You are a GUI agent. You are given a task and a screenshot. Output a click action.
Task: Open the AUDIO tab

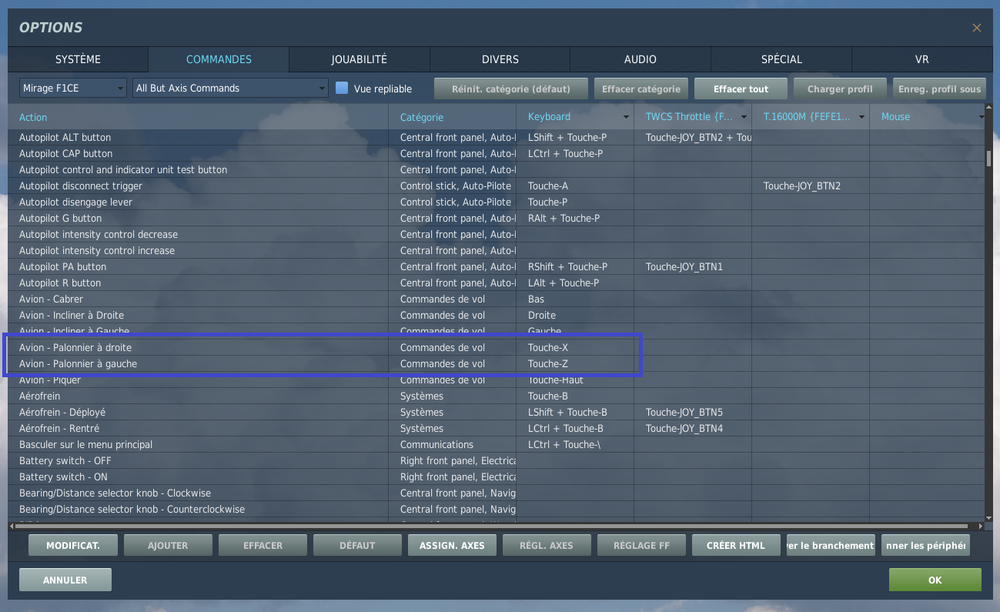[640, 59]
